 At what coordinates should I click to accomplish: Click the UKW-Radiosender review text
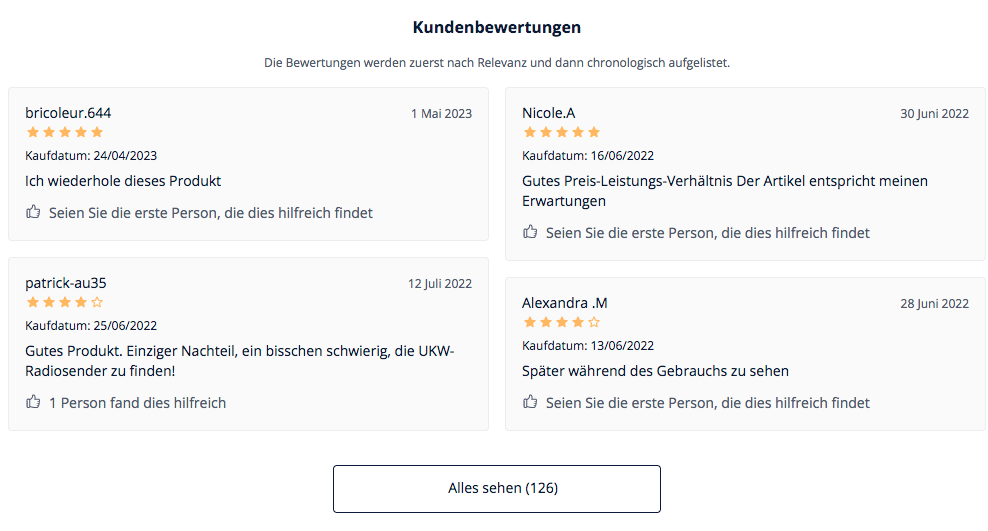point(239,361)
